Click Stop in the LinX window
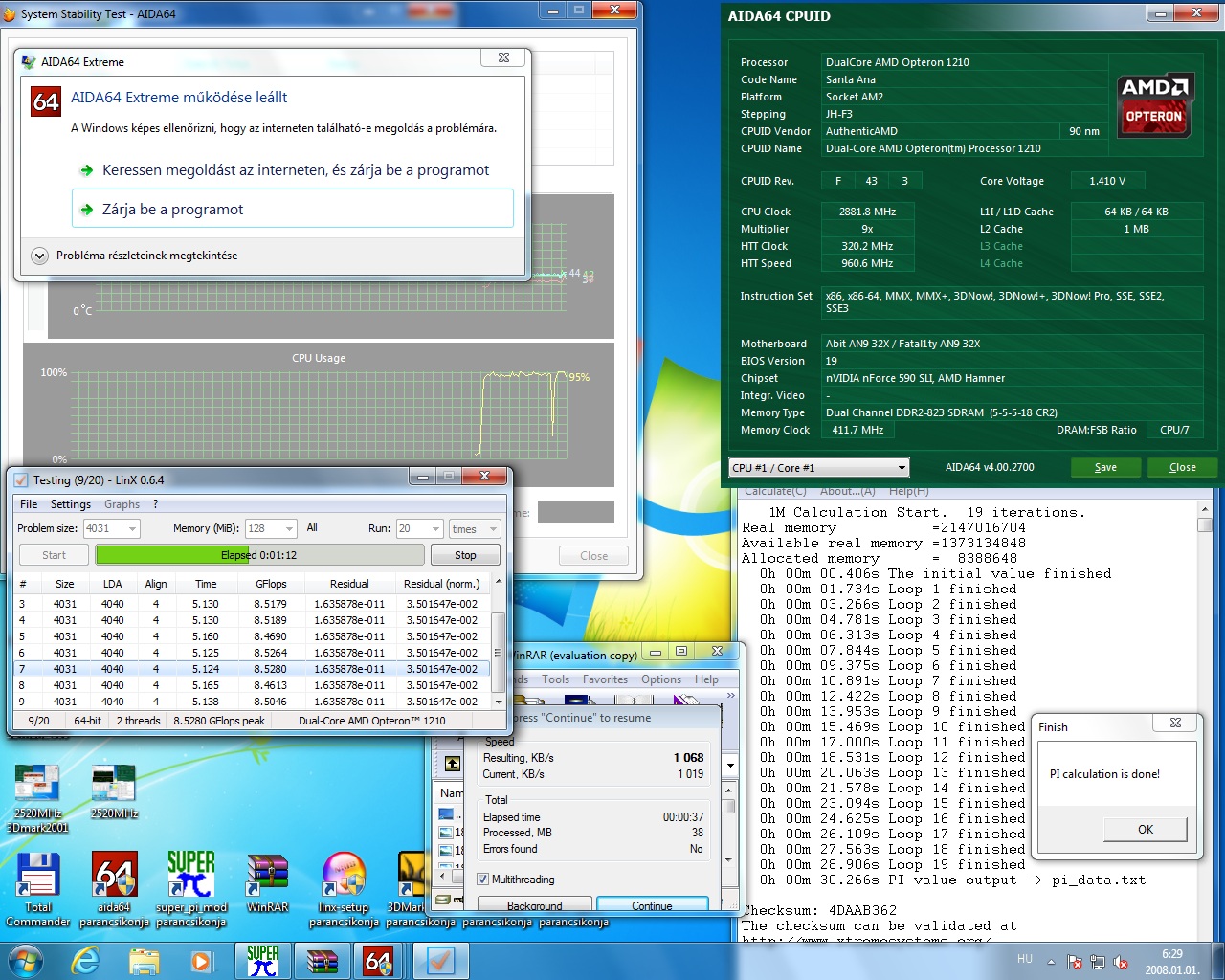This screenshot has width=1225, height=980. pyautogui.click(x=465, y=555)
